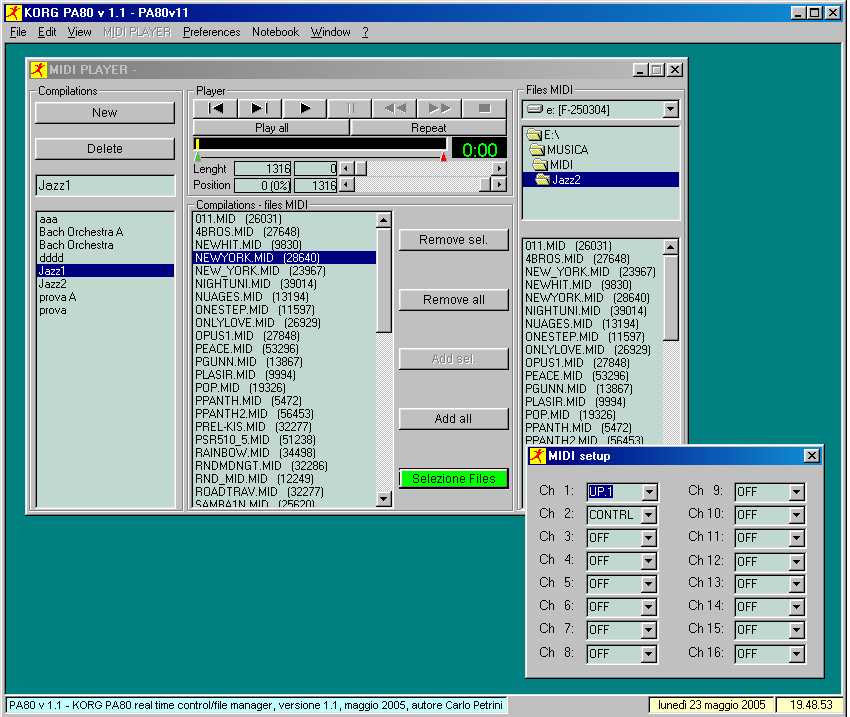Click the red end marker on playback bar
Viewport: 850px width, 717px height.
click(x=443, y=157)
